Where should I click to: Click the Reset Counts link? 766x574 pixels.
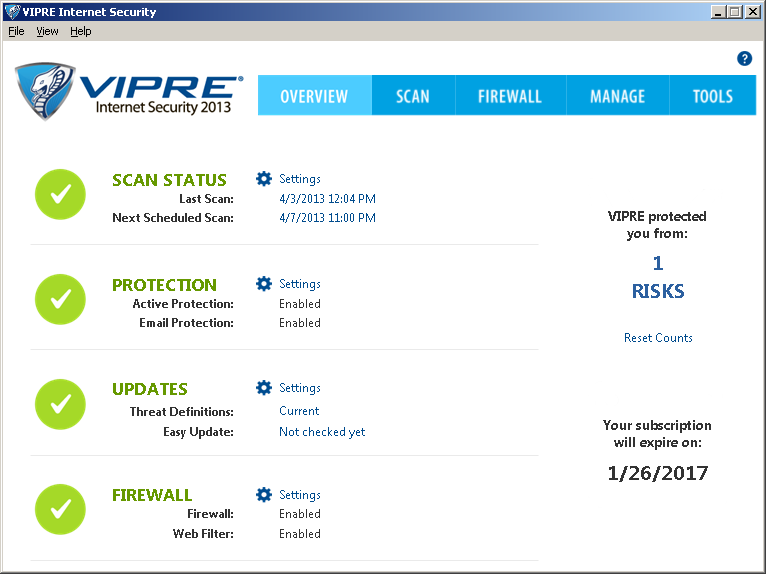click(x=658, y=338)
